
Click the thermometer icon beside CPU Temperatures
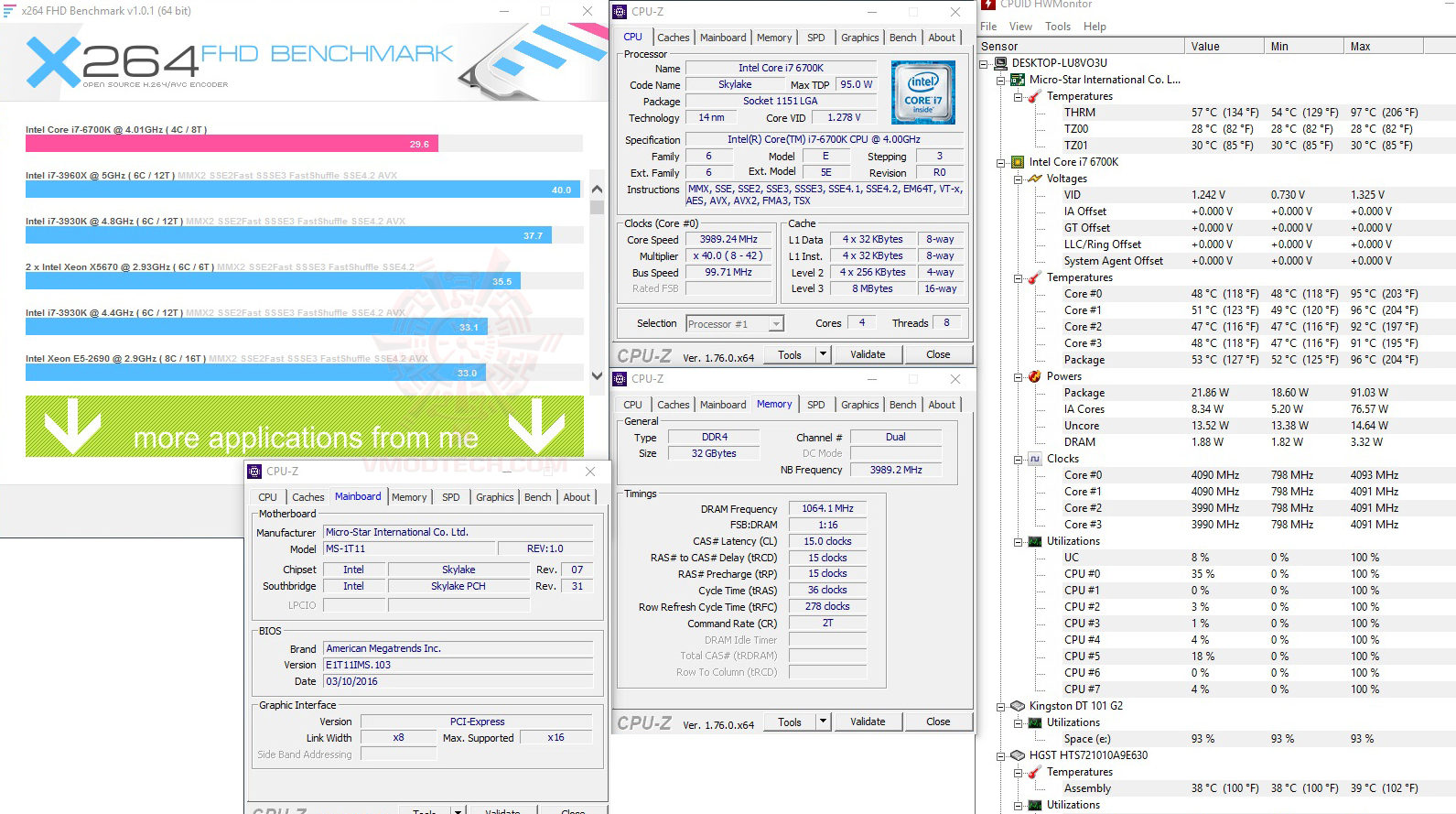pyautogui.click(x=1035, y=277)
